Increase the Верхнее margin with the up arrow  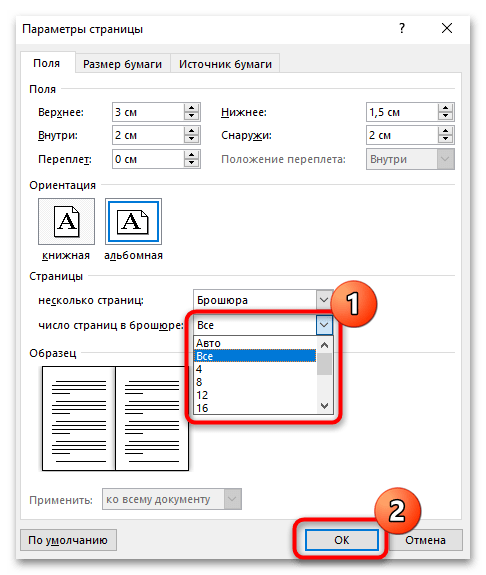pyautogui.click(x=191, y=108)
